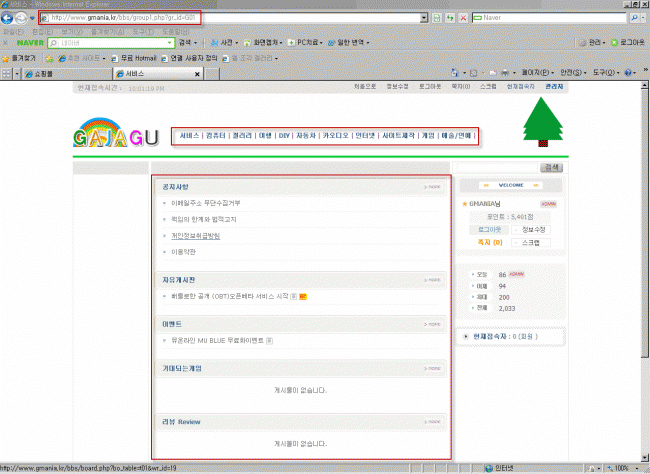
Task: Open the 도구(O) command bar menu
Action: click(606, 73)
